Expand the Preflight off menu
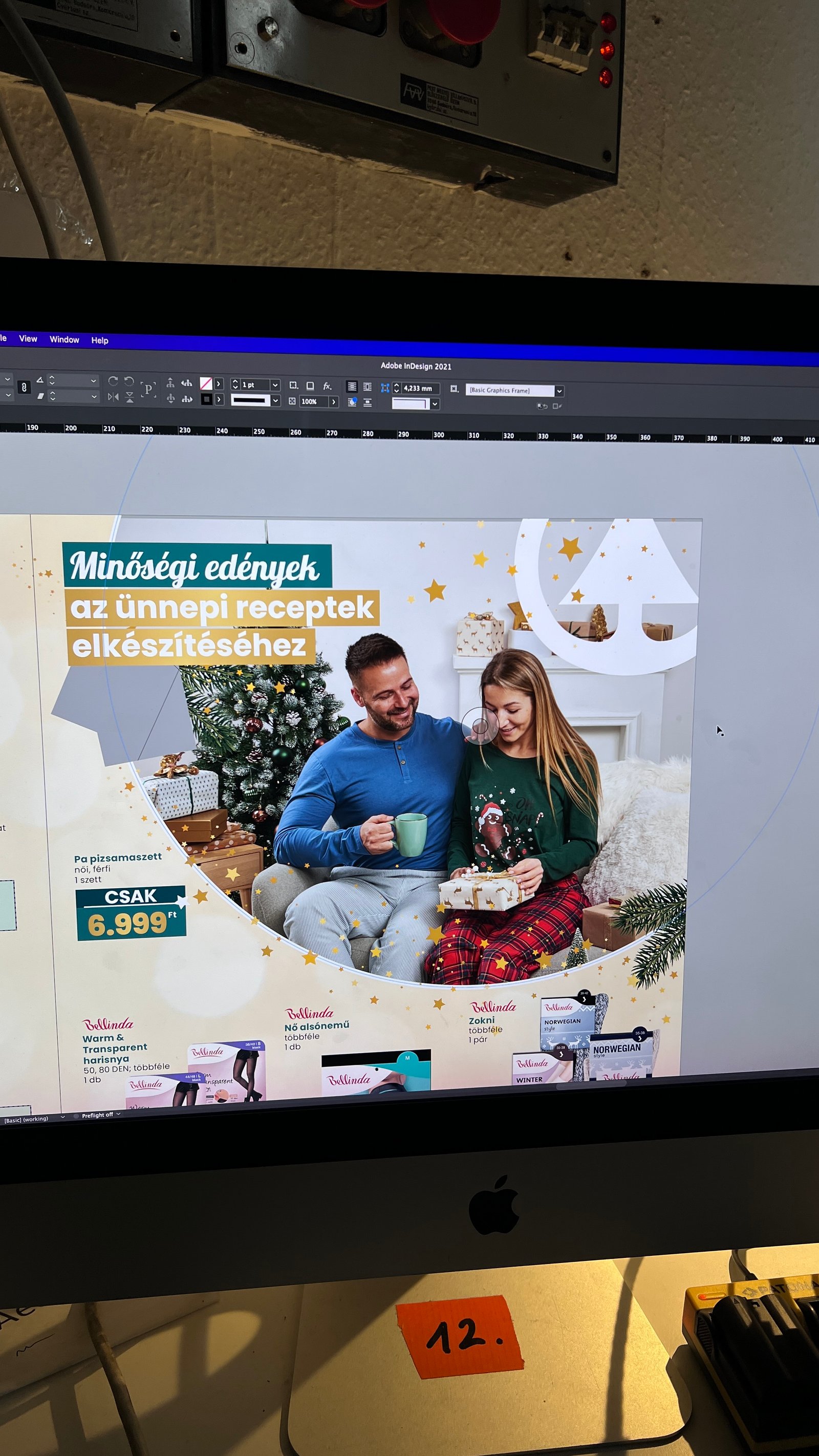The image size is (819, 1456). [118, 1115]
